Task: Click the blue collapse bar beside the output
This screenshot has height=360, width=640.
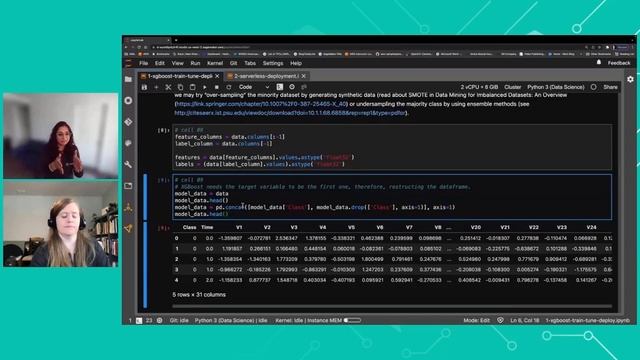Action: tap(145, 265)
